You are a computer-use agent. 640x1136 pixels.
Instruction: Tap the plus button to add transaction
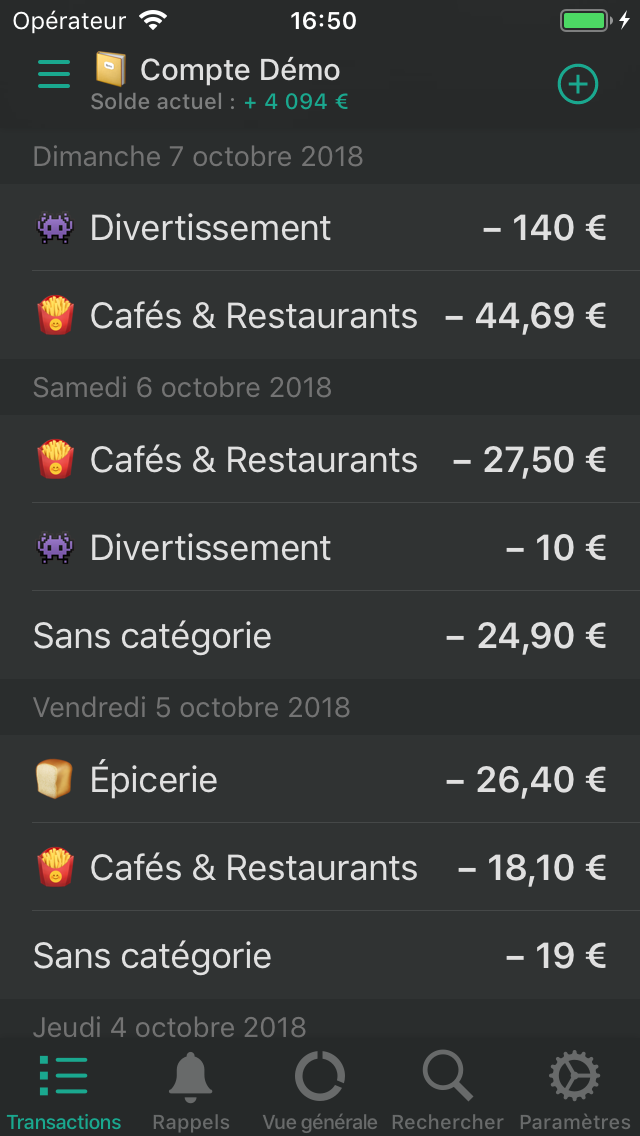tap(577, 84)
